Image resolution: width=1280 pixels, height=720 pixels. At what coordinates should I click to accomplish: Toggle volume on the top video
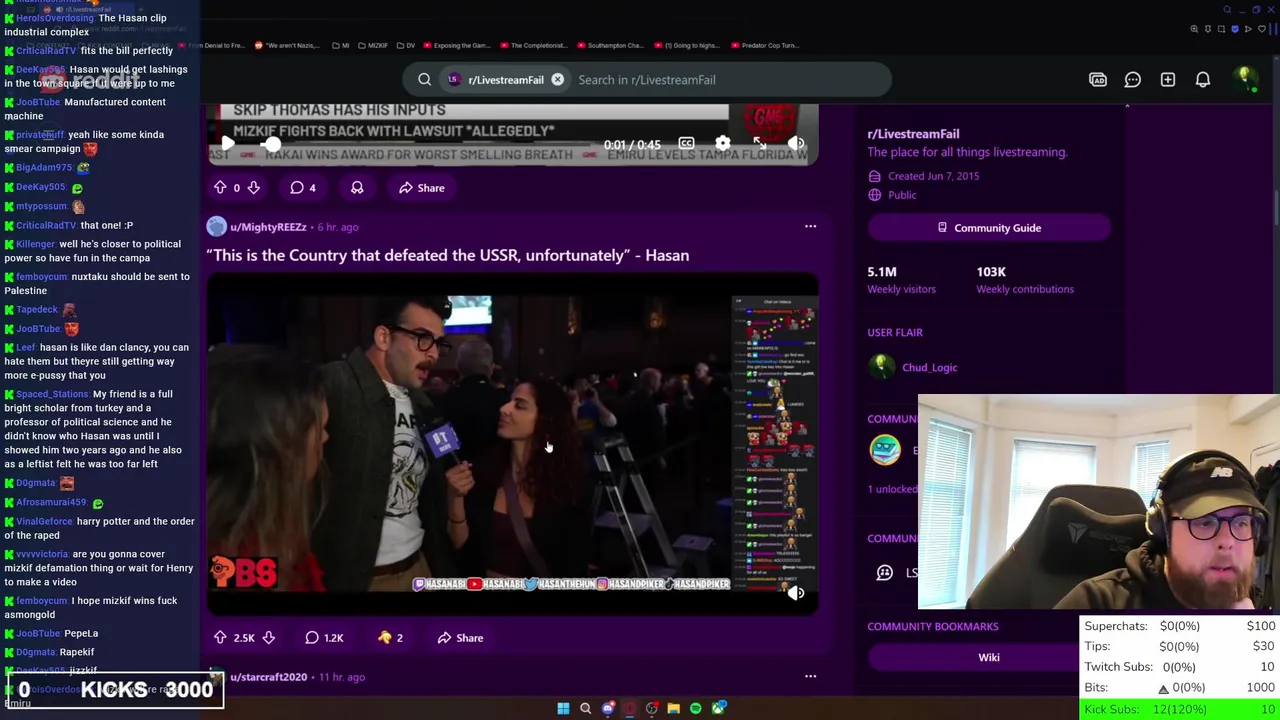[x=796, y=144]
